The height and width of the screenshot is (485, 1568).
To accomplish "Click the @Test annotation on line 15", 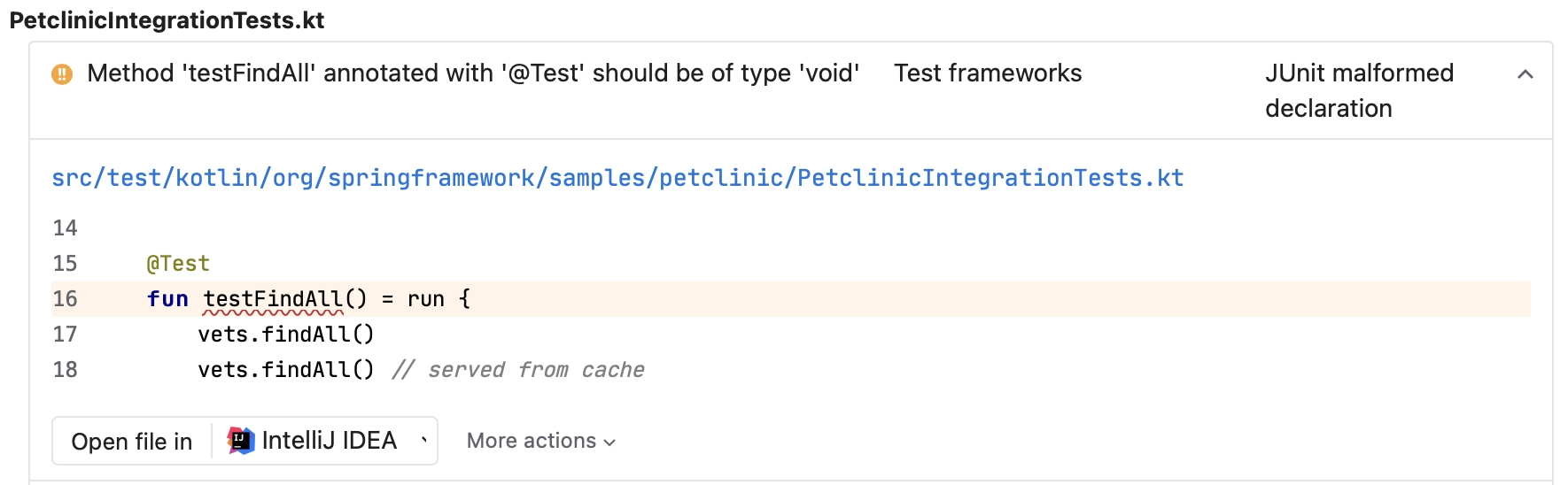I will point(178,264).
